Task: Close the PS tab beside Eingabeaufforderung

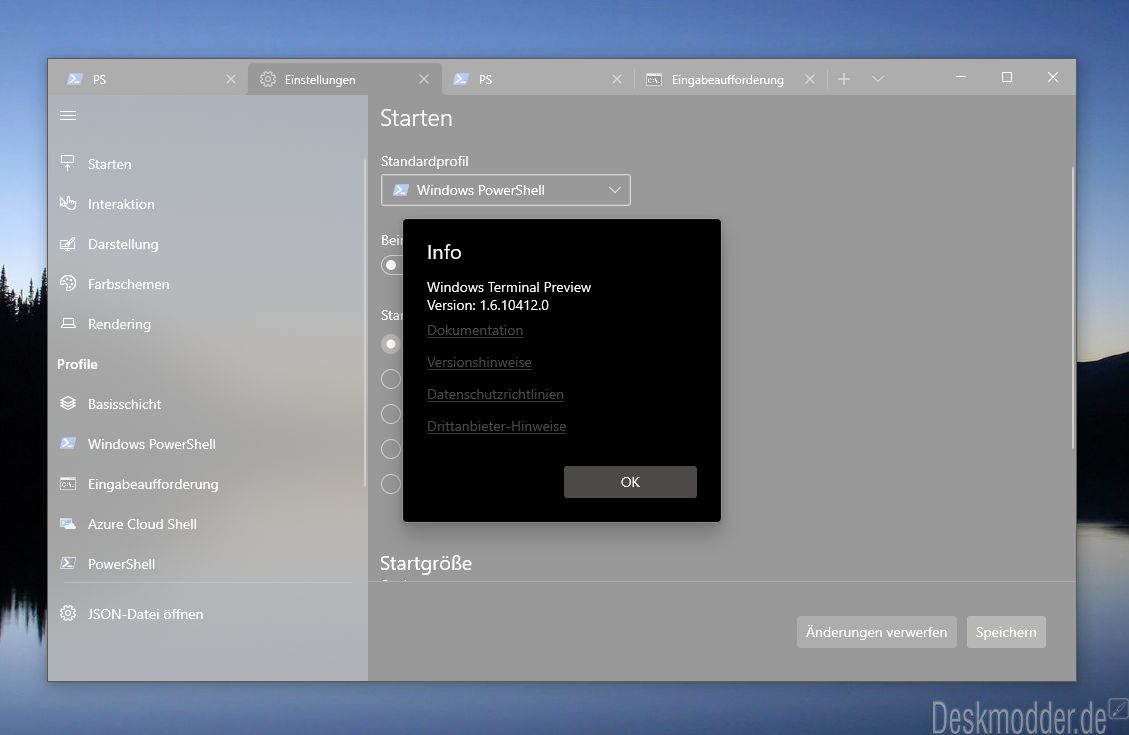Action: [x=617, y=79]
